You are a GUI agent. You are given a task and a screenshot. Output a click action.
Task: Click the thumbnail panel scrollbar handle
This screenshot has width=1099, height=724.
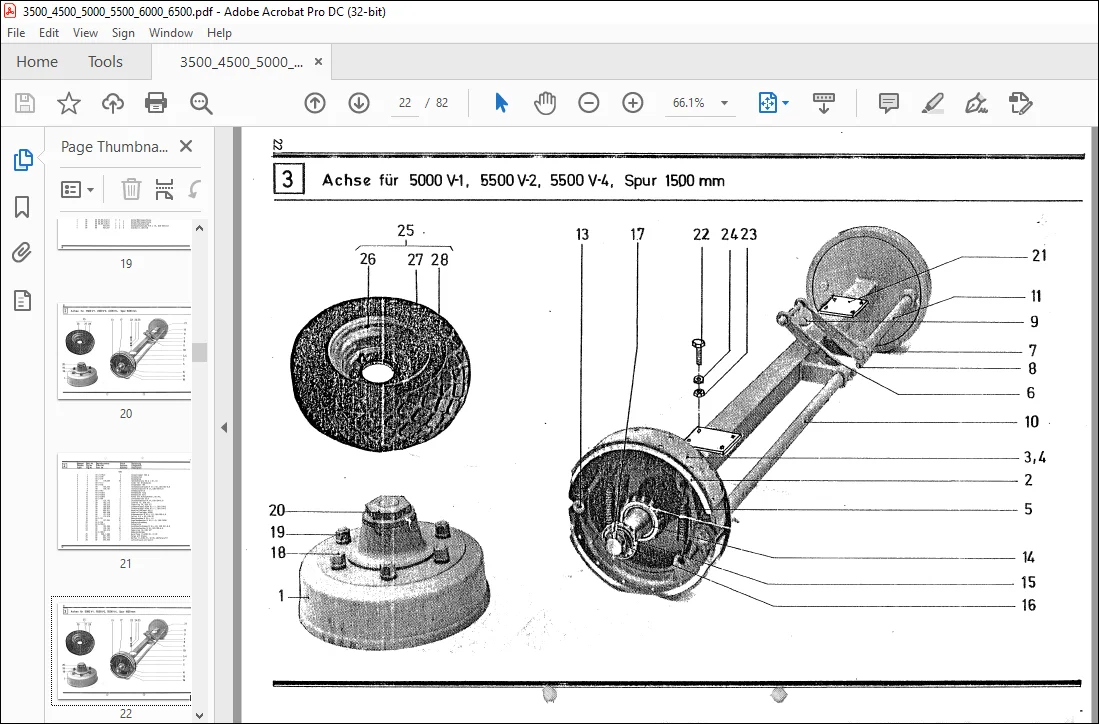click(200, 353)
